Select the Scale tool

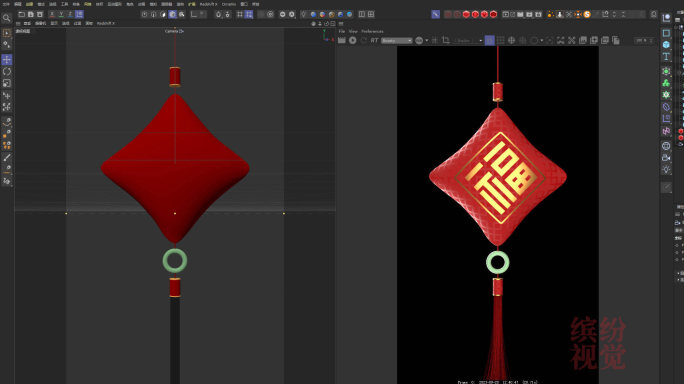pyautogui.click(x=7, y=83)
